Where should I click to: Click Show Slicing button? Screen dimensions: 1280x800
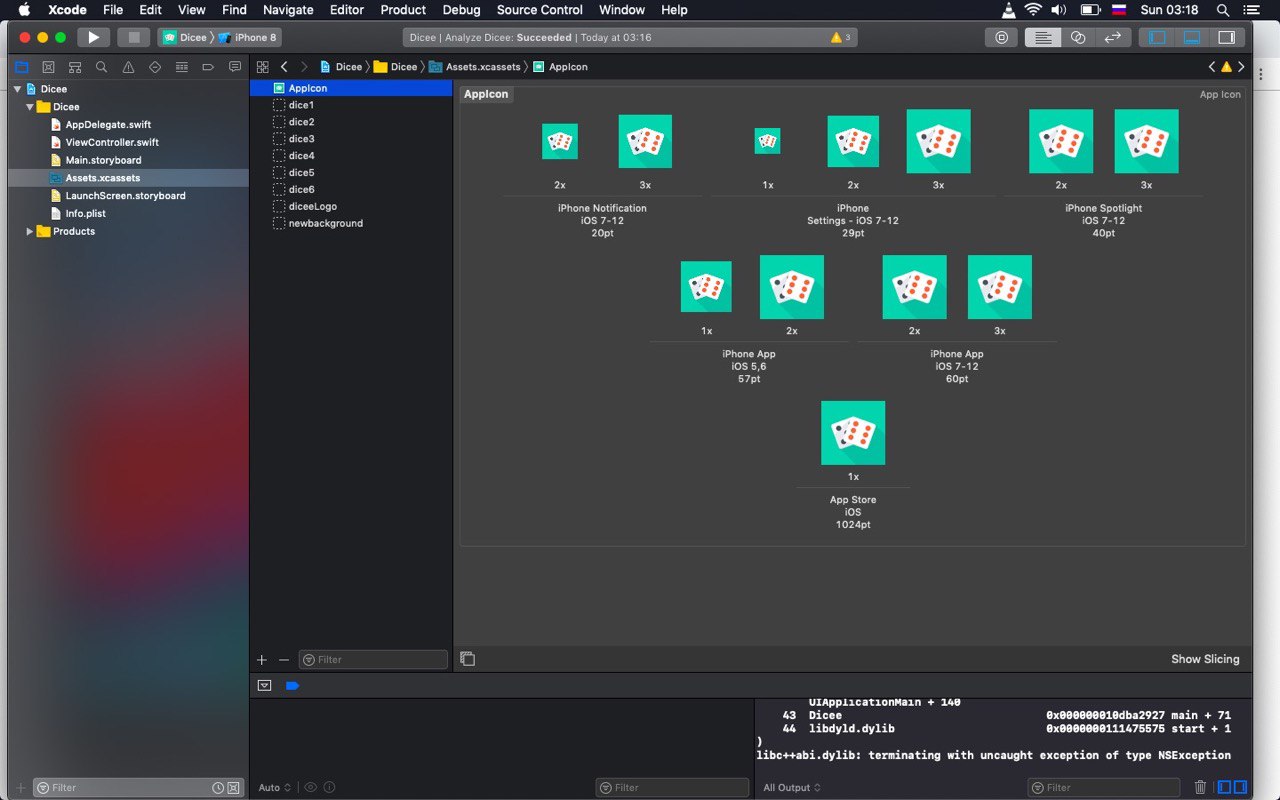[x=1205, y=659]
